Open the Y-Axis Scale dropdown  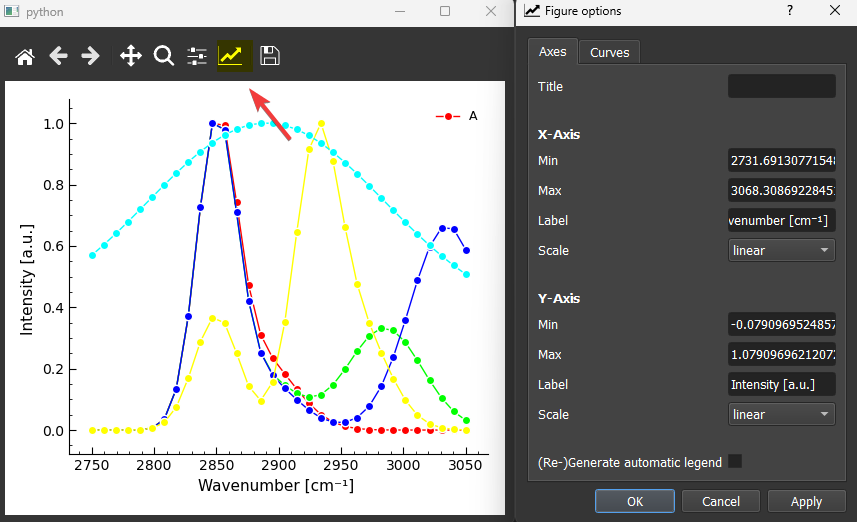click(782, 414)
